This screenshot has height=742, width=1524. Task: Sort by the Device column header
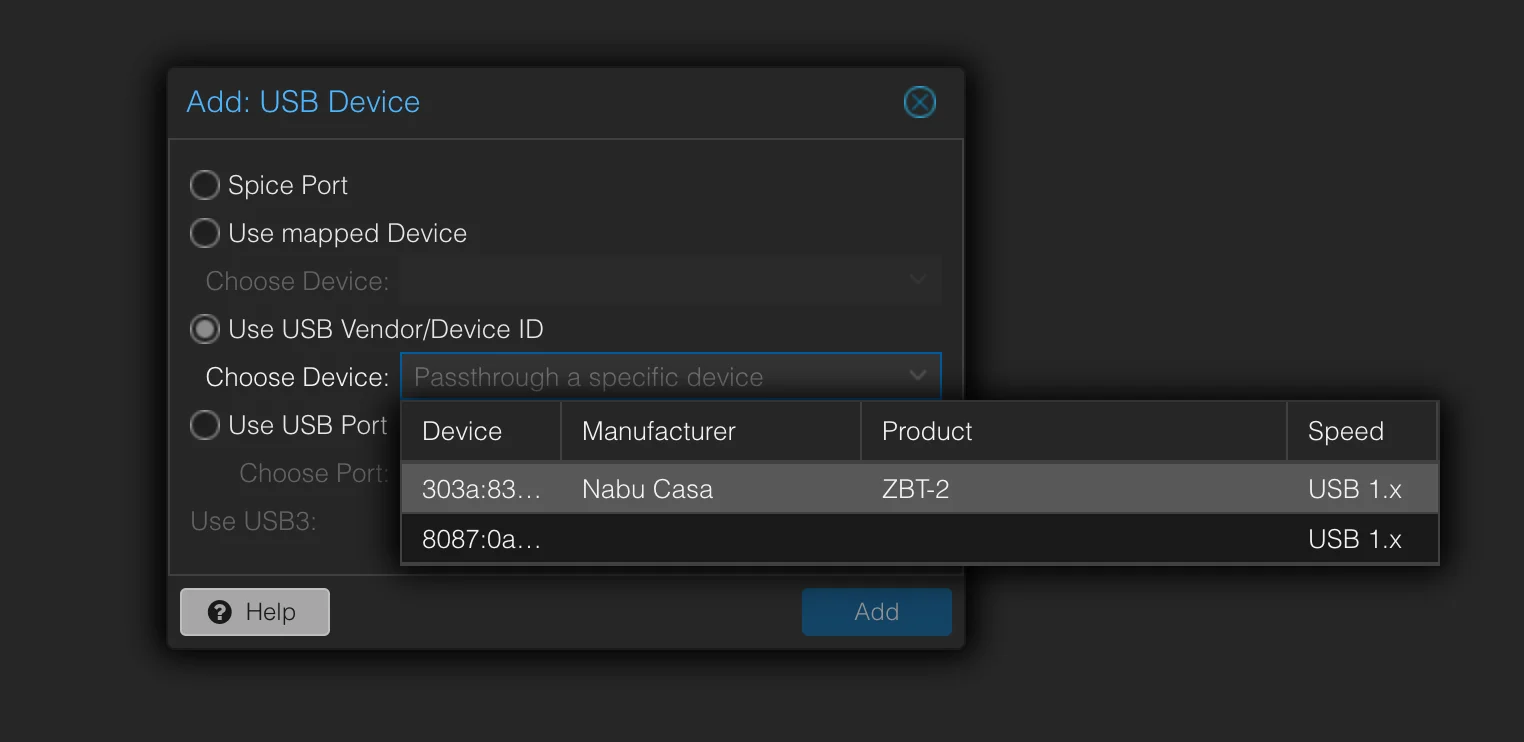pyautogui.click(x=481, y=431)
